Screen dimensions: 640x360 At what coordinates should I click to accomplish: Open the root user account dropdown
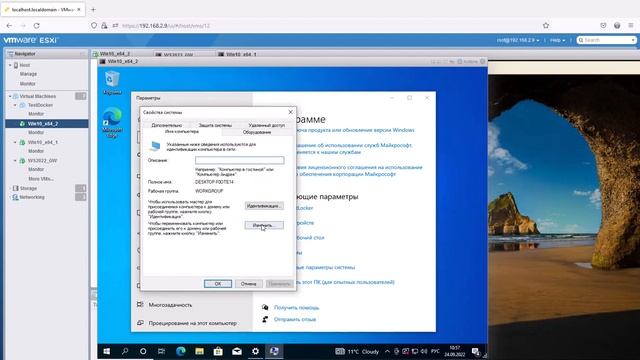(x=518, y=40)
